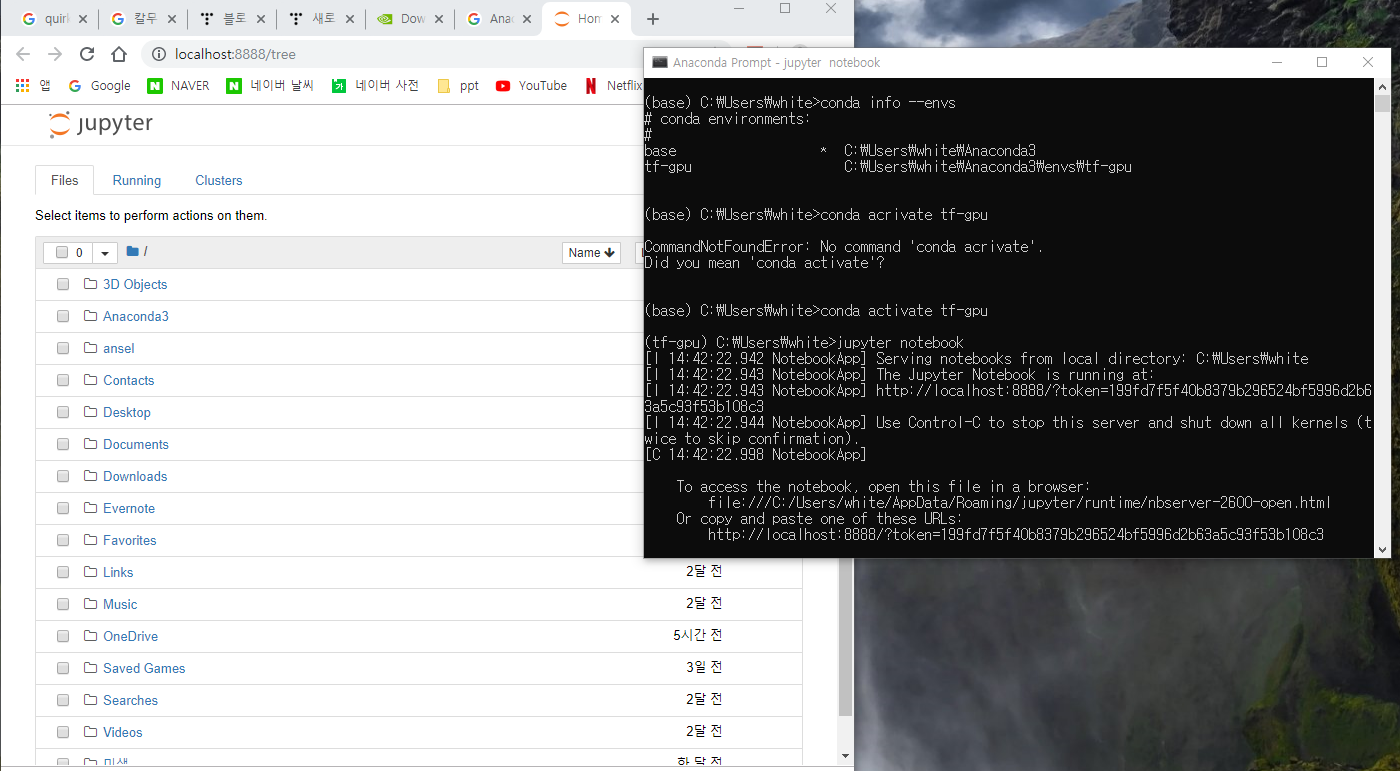Click the Anaconda Prompt scrollbar down arrow
This screenshot has height=771, width=1400.
(x=1382, y=549)
